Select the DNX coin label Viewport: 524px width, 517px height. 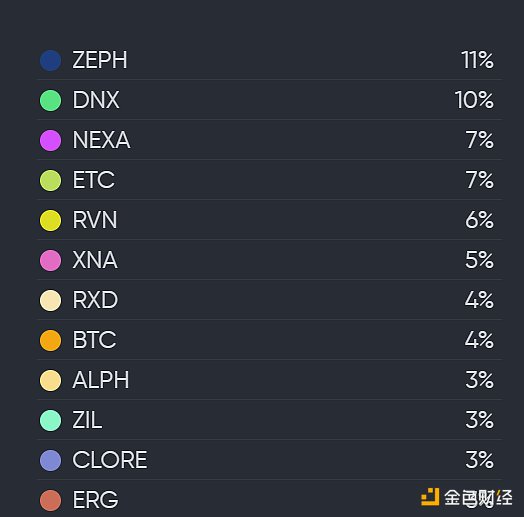[x=96, y=100]
